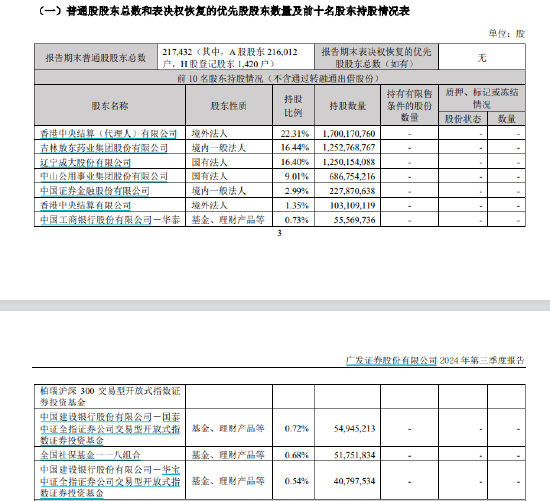
Task: Click column header 持股比例
Action: click(x=293, y=106)
